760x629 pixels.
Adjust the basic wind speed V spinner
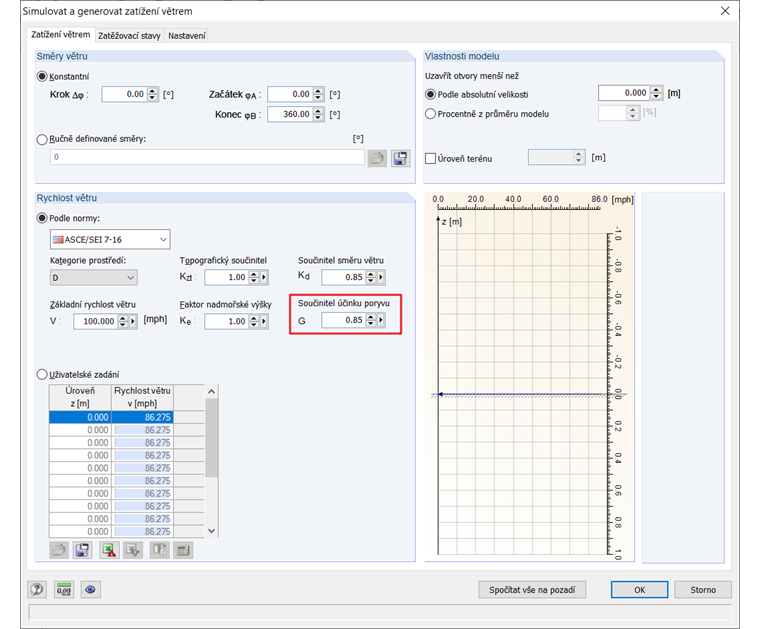(123, 321)
